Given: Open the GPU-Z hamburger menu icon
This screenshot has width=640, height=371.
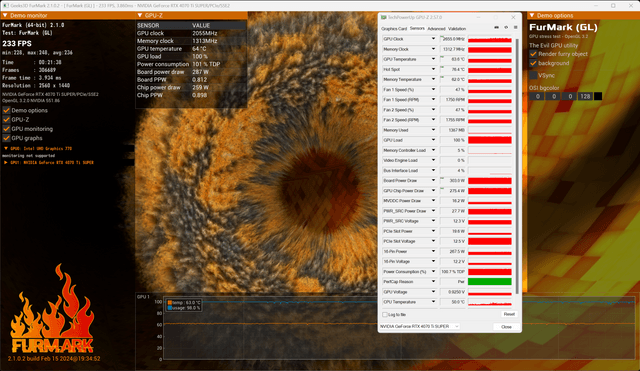Looking at the screenshot, I should point(516,28).
